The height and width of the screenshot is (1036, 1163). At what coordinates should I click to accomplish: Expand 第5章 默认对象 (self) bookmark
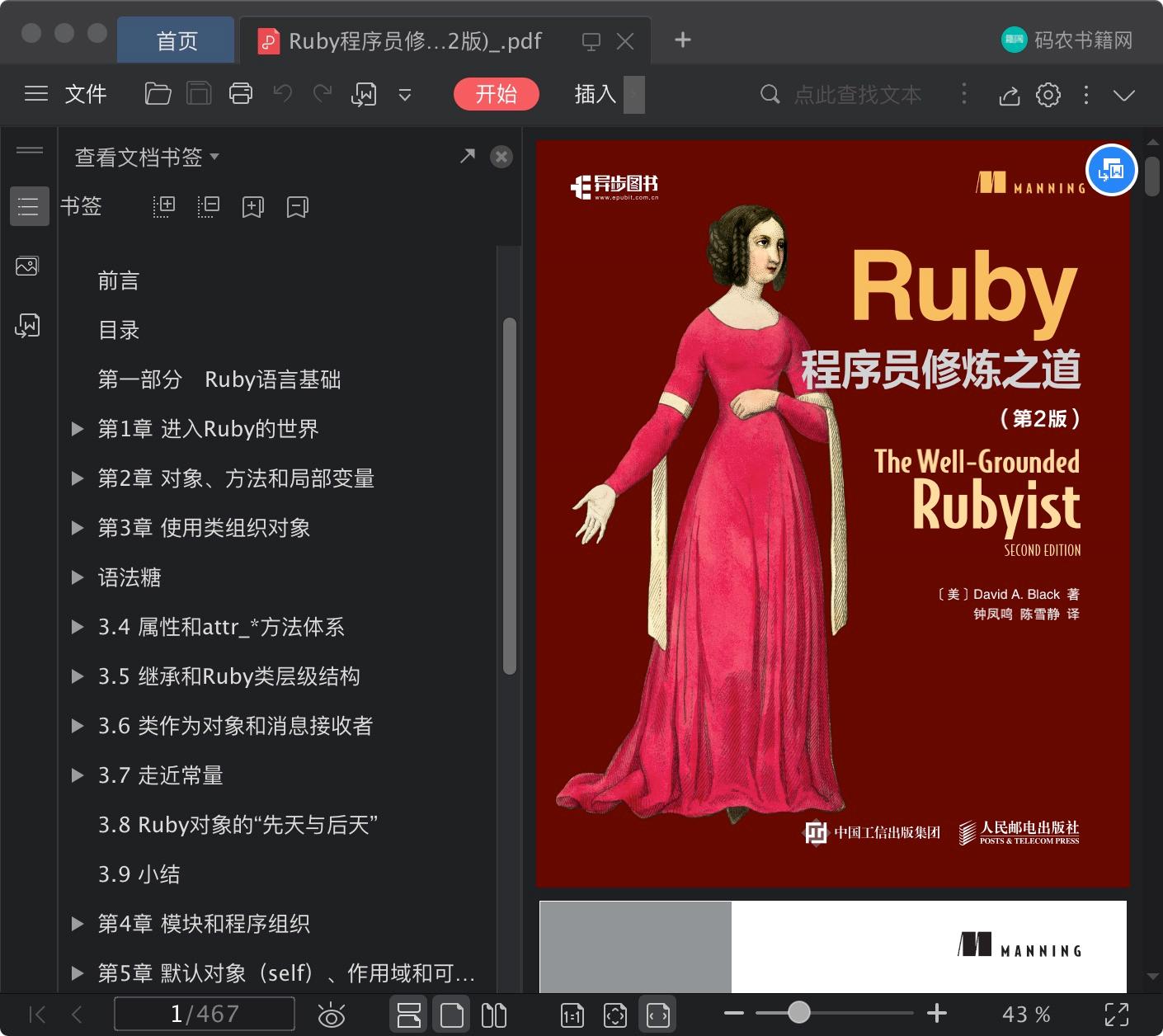78,973
